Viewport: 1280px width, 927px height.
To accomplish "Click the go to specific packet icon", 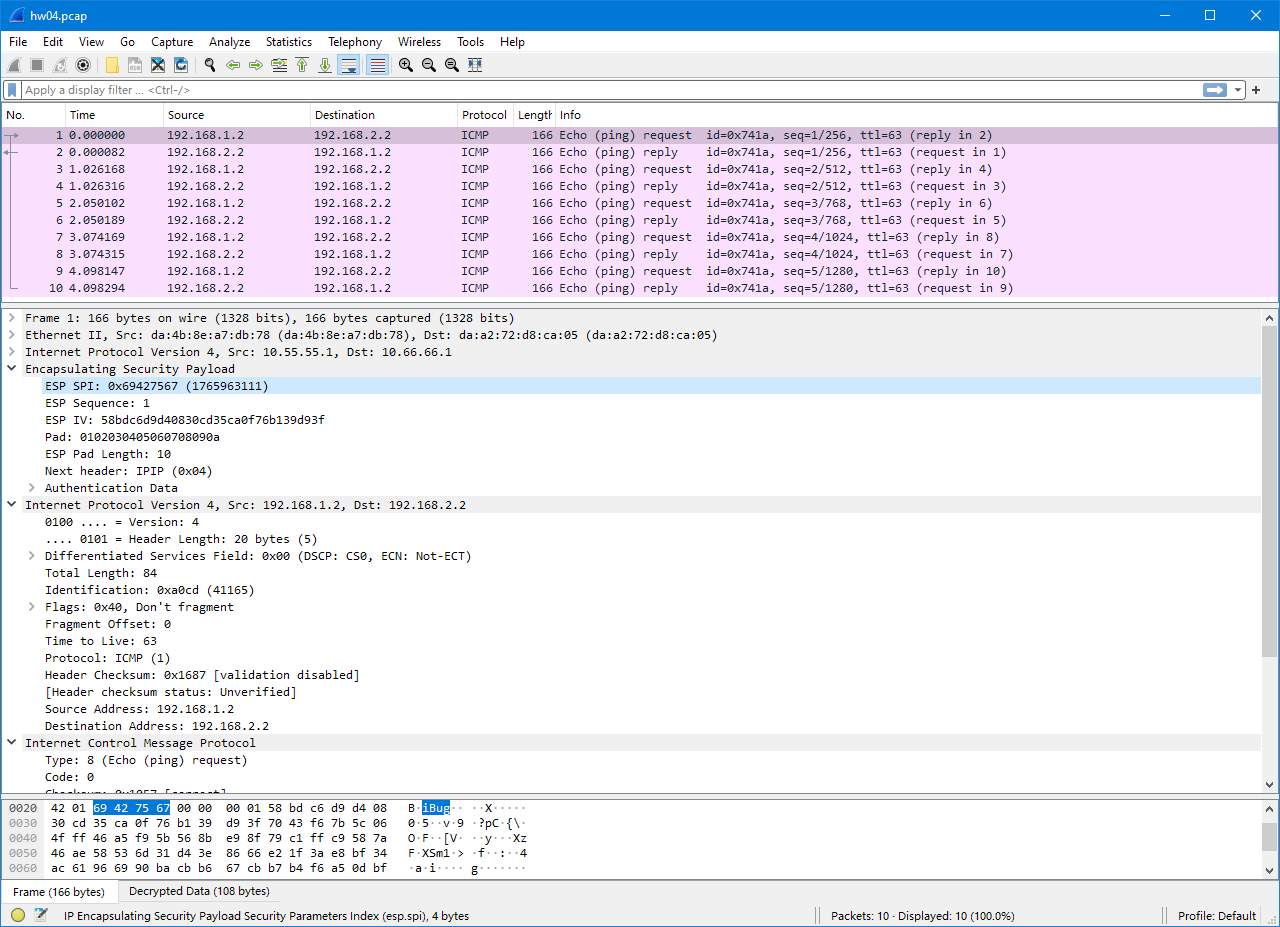I will 279,65.
